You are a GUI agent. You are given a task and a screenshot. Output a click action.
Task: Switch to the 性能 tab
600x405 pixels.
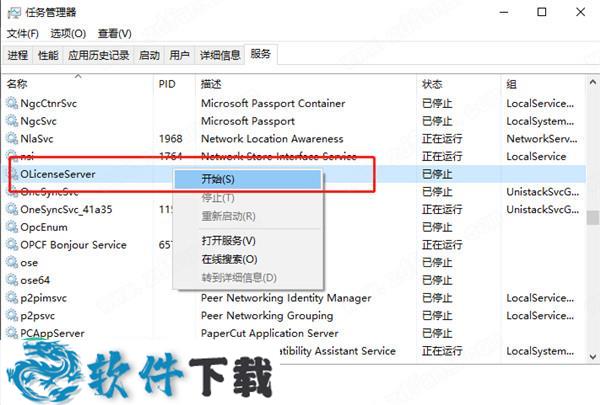[48, 55]
